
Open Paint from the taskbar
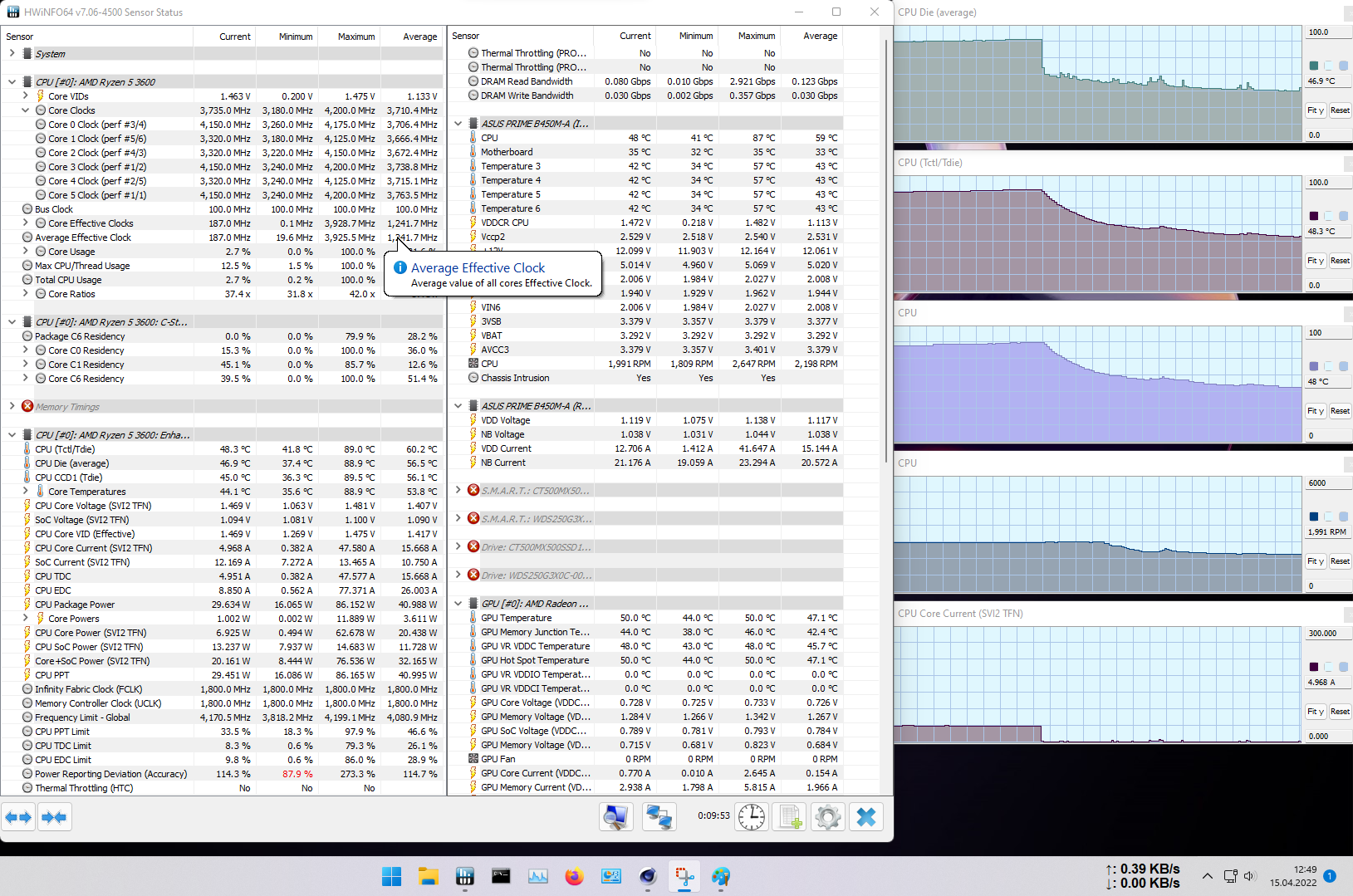[x=721, y=876]
